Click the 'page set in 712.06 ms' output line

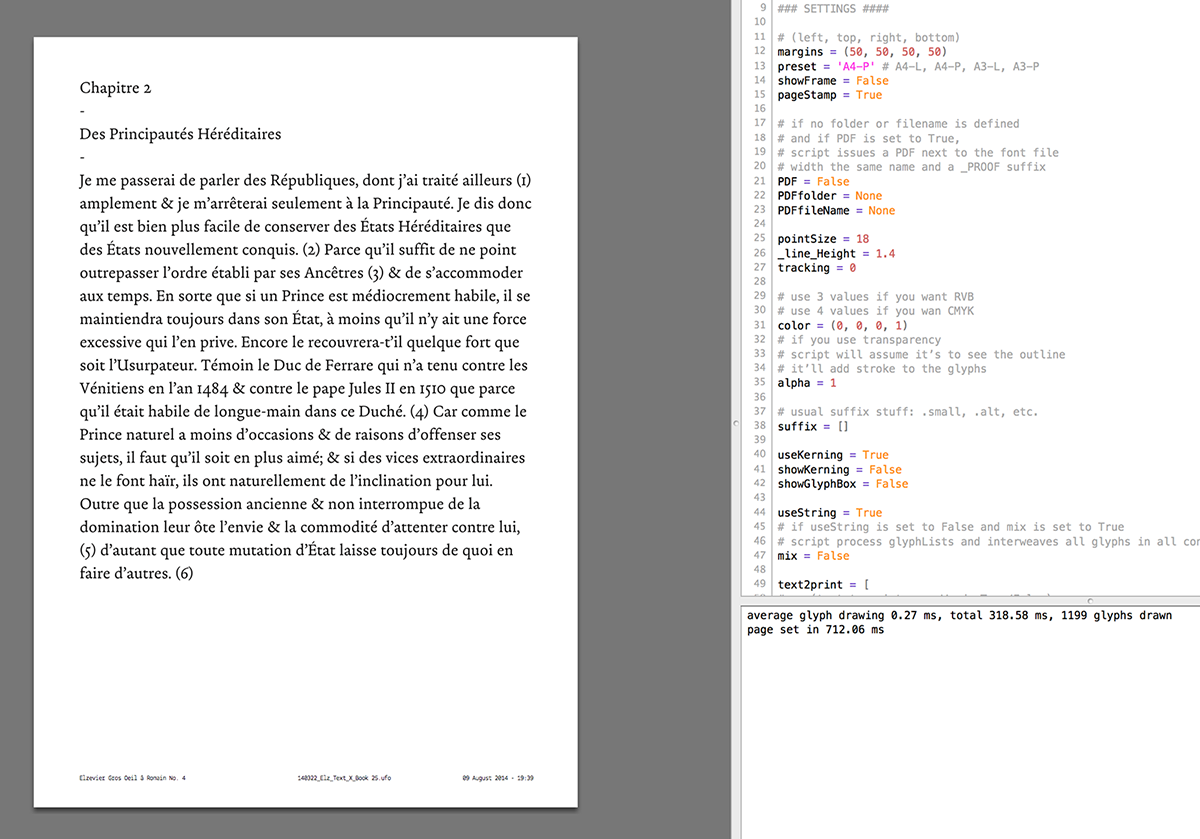(x=815, y=630)
